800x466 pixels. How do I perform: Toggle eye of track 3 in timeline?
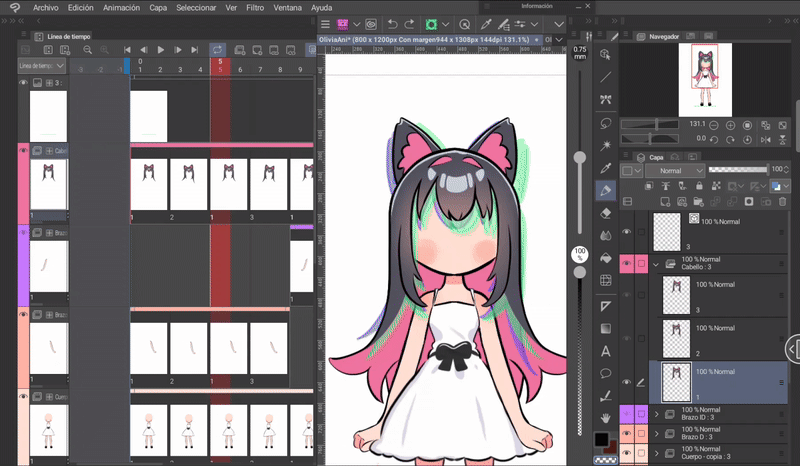tap(23, 82)
